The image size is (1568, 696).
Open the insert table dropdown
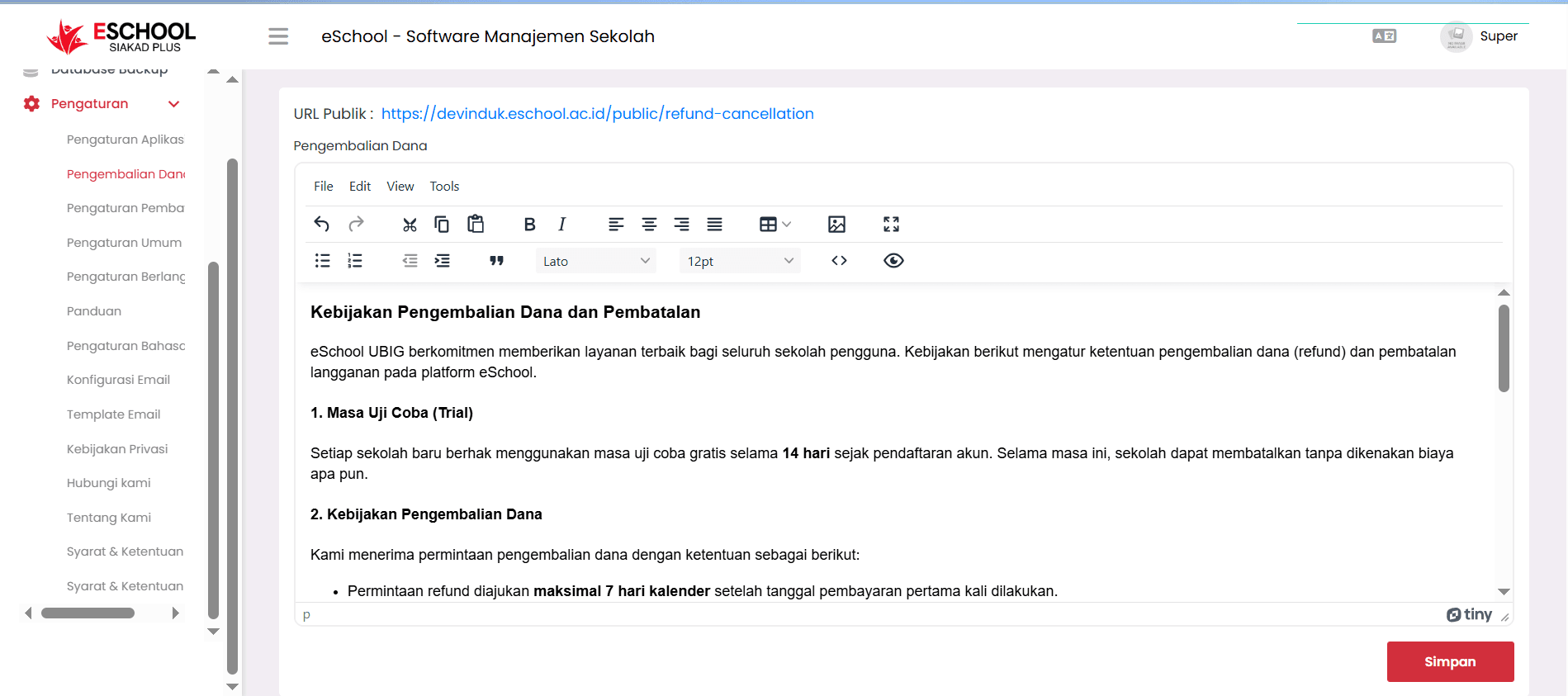coord(775,225)
